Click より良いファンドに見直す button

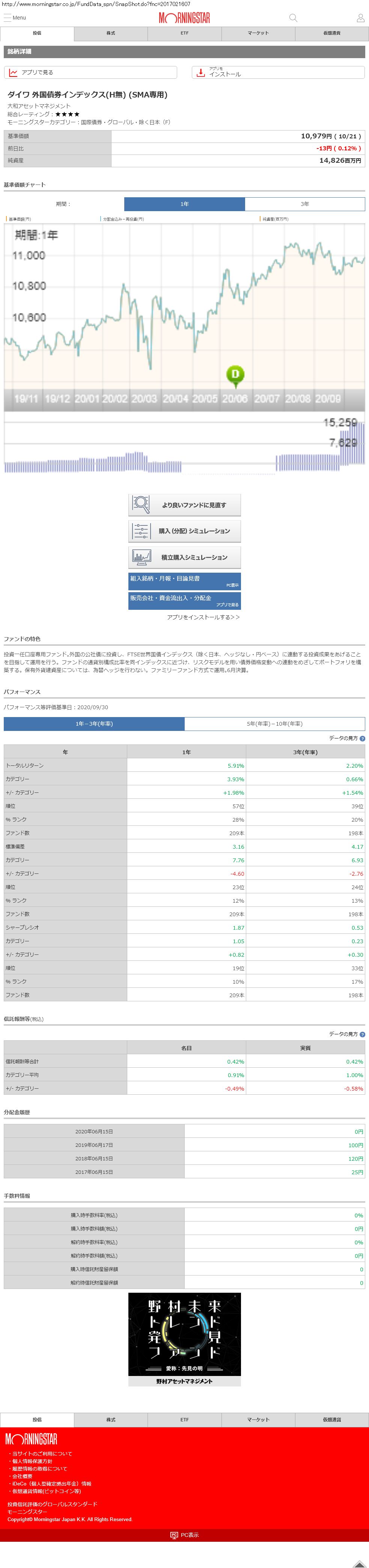(185, 505)
